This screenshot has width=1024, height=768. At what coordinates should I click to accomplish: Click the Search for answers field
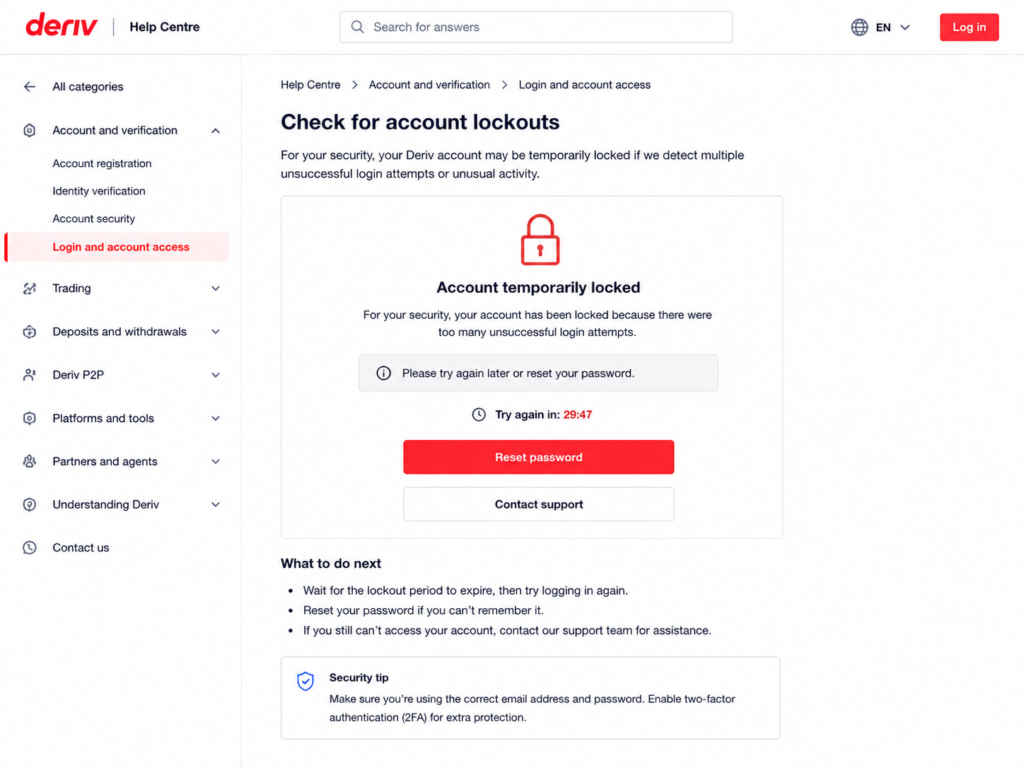536,27
